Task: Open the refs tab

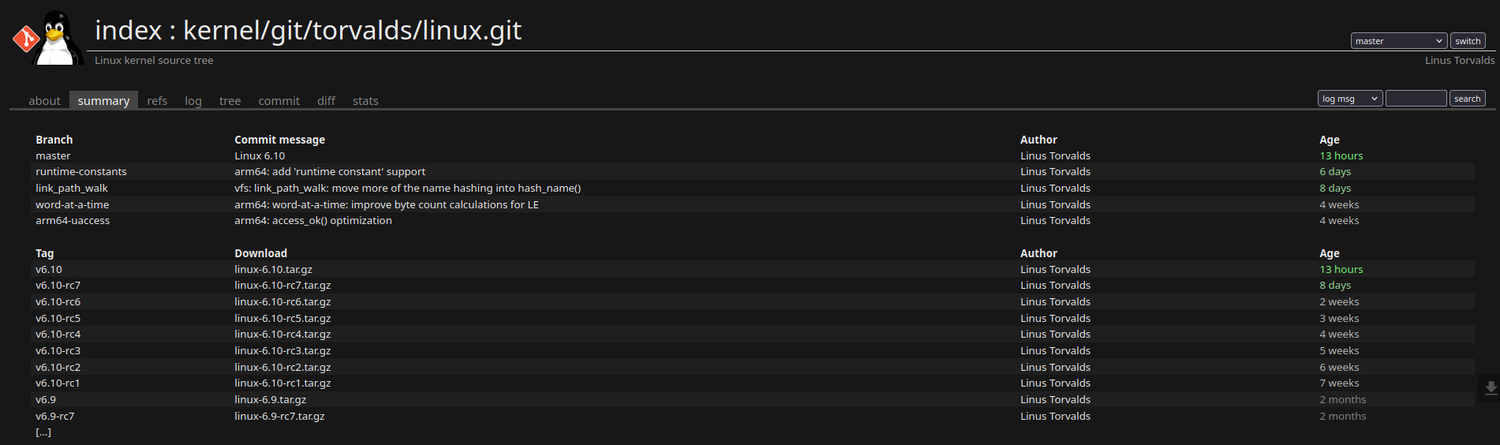Action: coord(157,101)
